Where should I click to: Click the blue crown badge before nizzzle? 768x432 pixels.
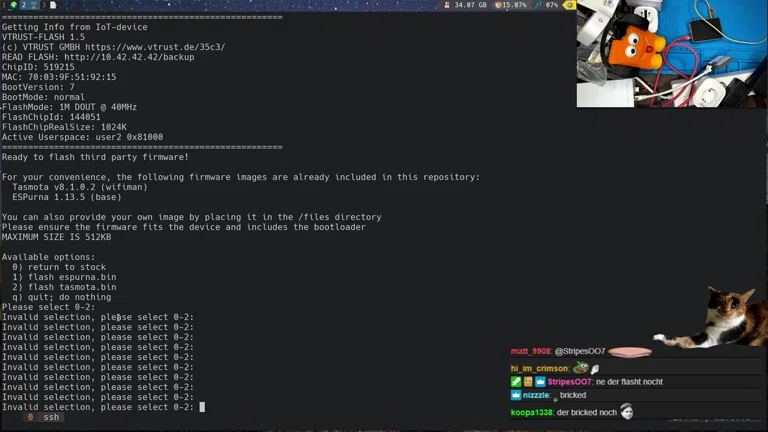tap(516, 395)
